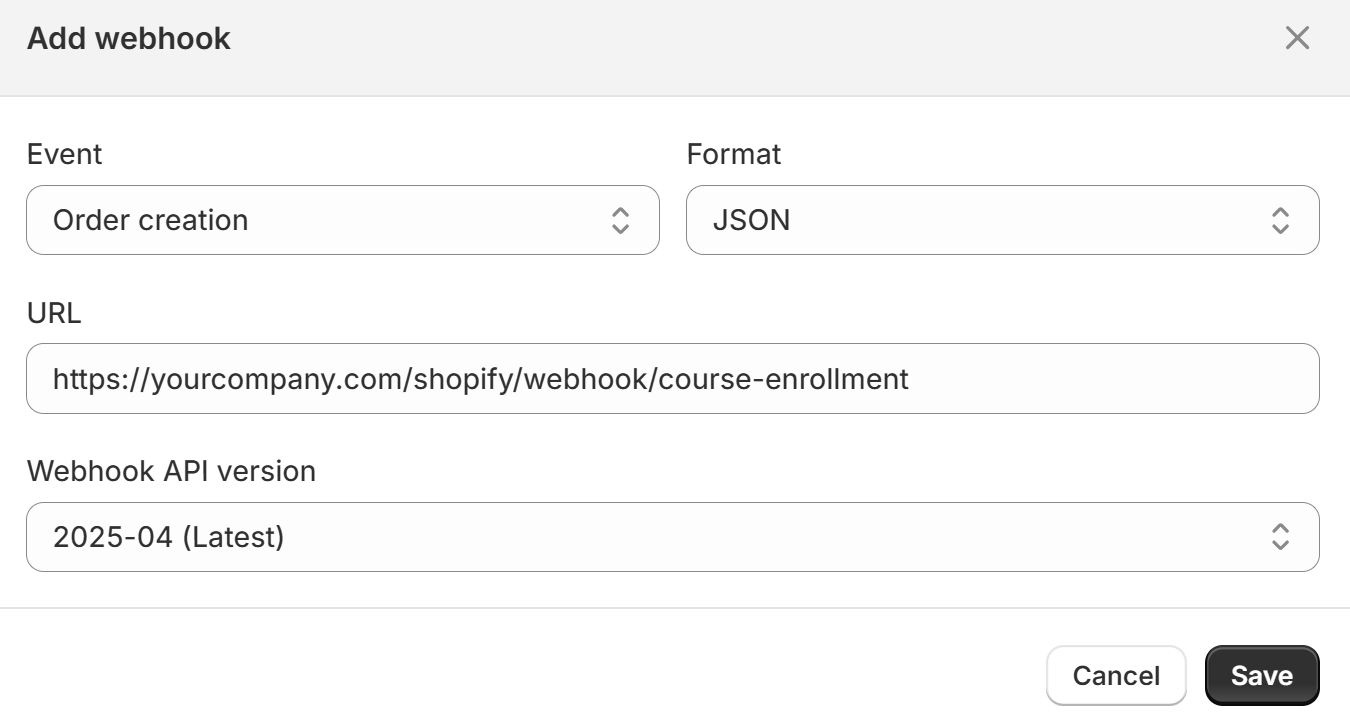Select the Order creation value text
1350x721 pixels.
(x=150, y=220)
